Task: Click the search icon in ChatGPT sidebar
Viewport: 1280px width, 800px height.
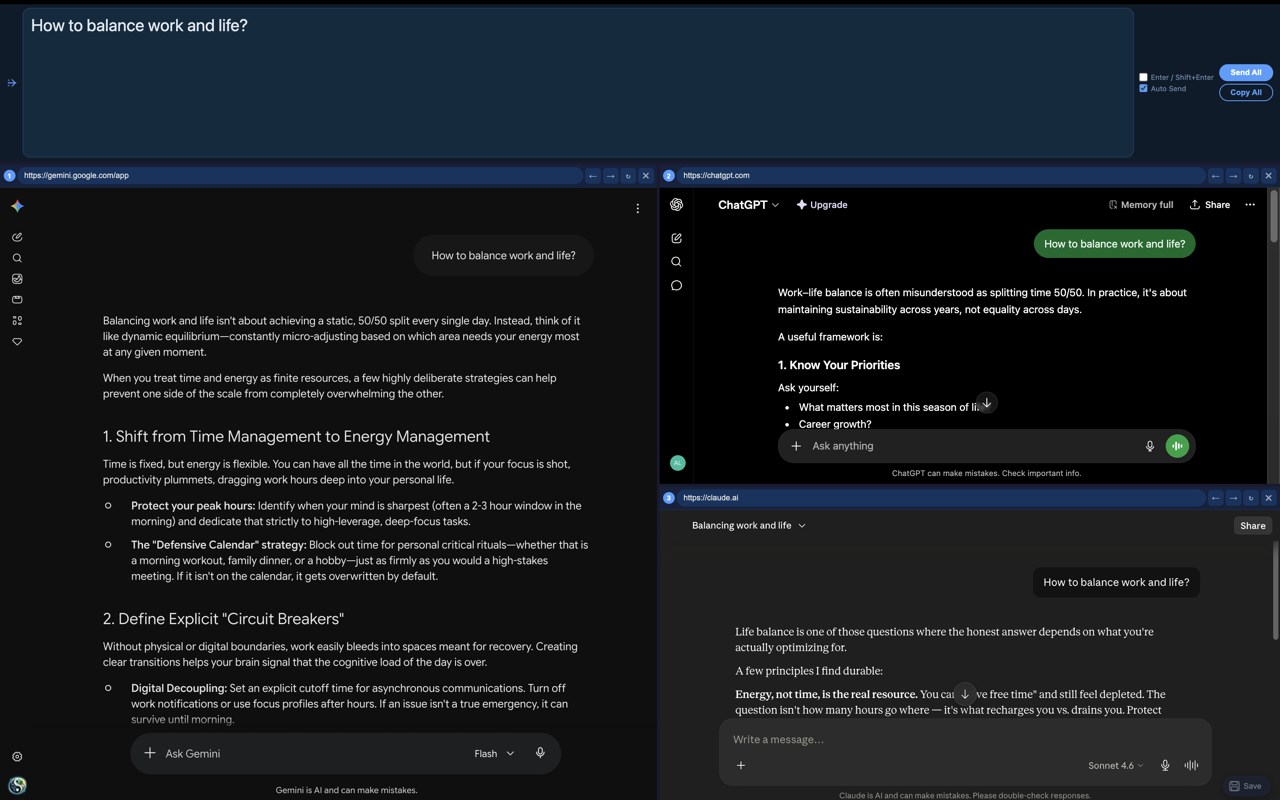Action: point(676,262)
